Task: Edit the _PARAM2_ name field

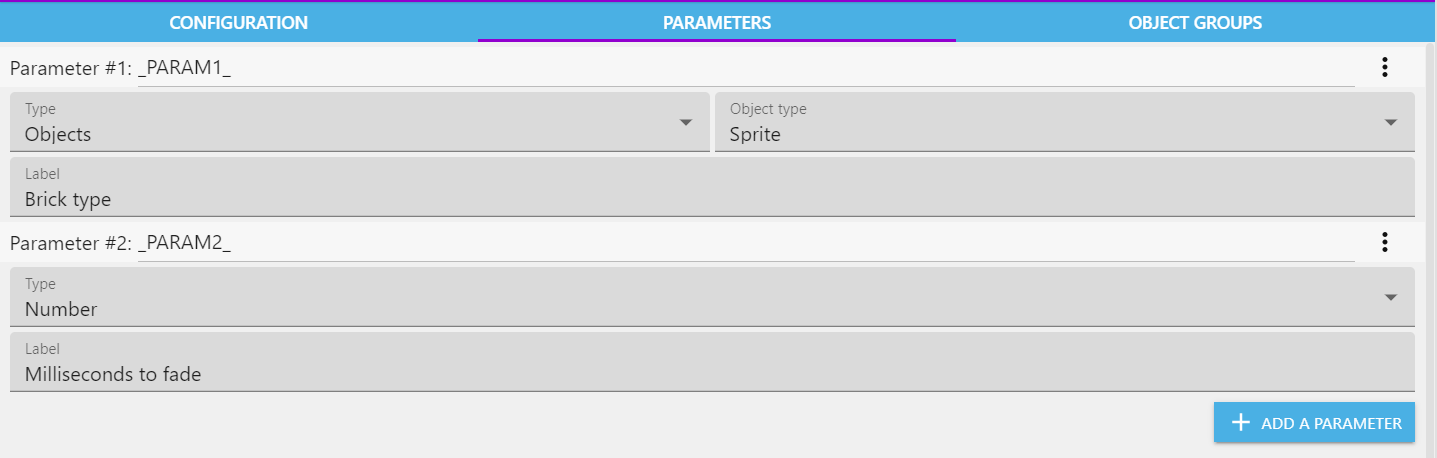Action: [746, 243]
